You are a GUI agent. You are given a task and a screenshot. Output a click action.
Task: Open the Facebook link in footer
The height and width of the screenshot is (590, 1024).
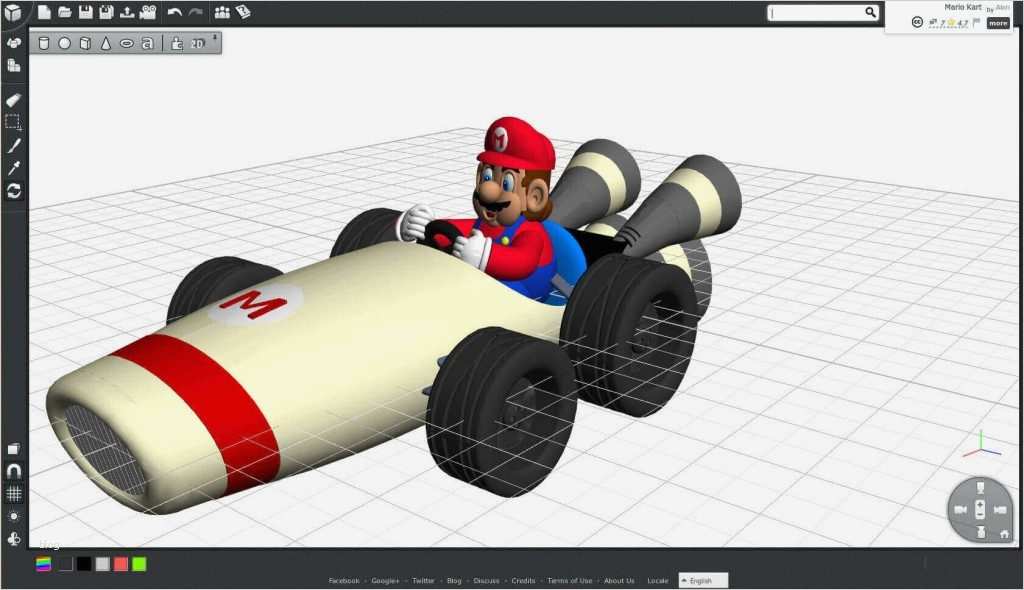pyautogui.click(x=344, y=580)
